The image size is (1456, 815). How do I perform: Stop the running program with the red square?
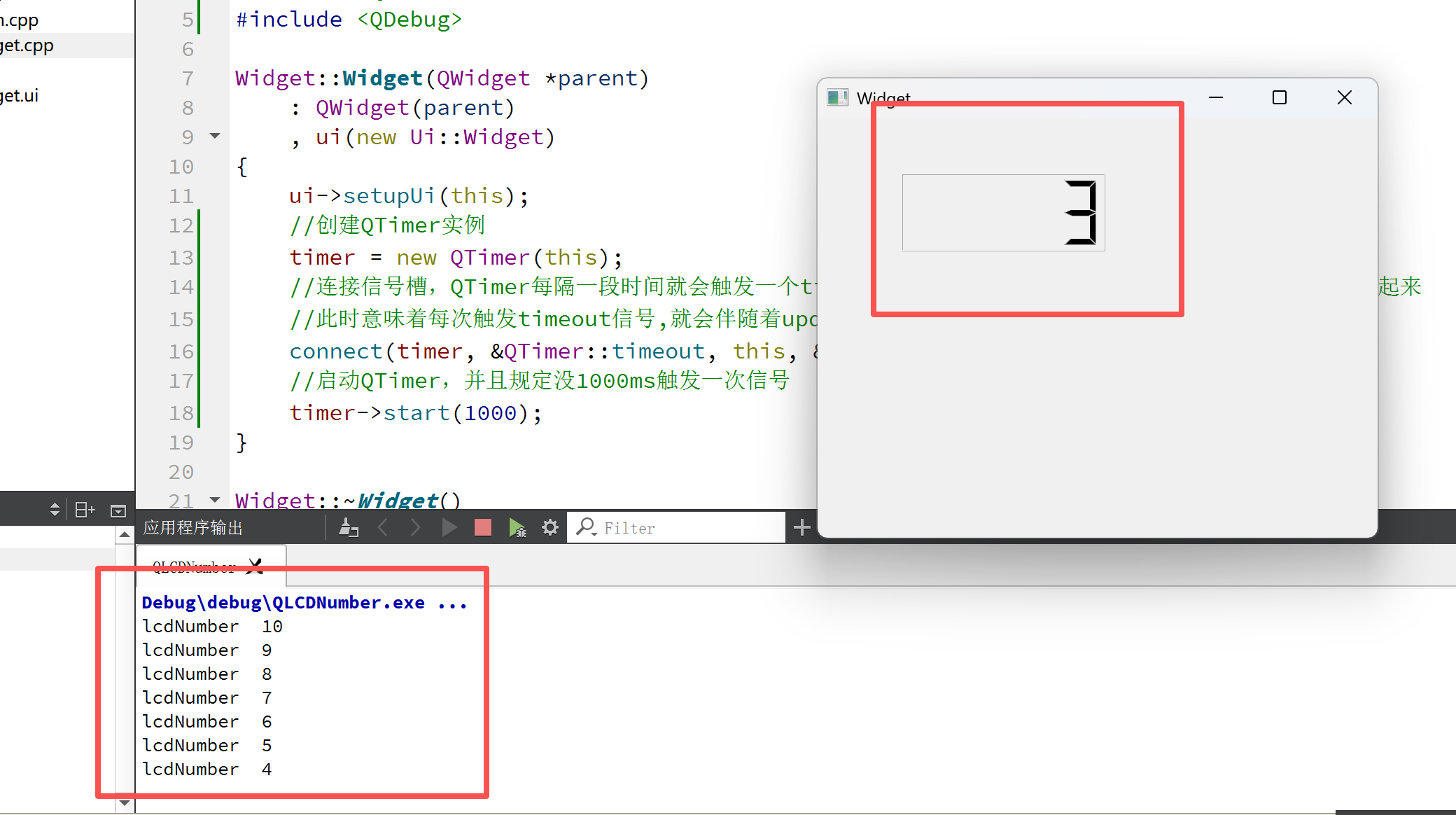483,527
